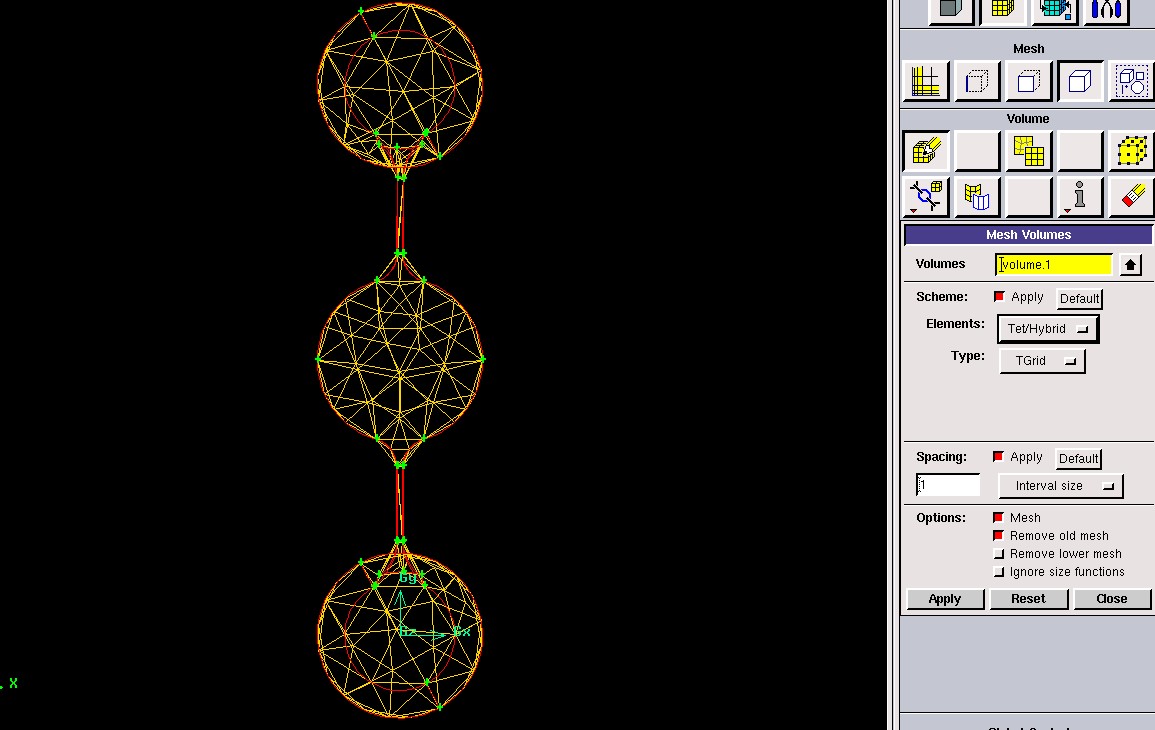Viewport: 1155px width, 730px height.
Task: Click the Volumes pick-list up arrow button
Action: coord(1130,264)
